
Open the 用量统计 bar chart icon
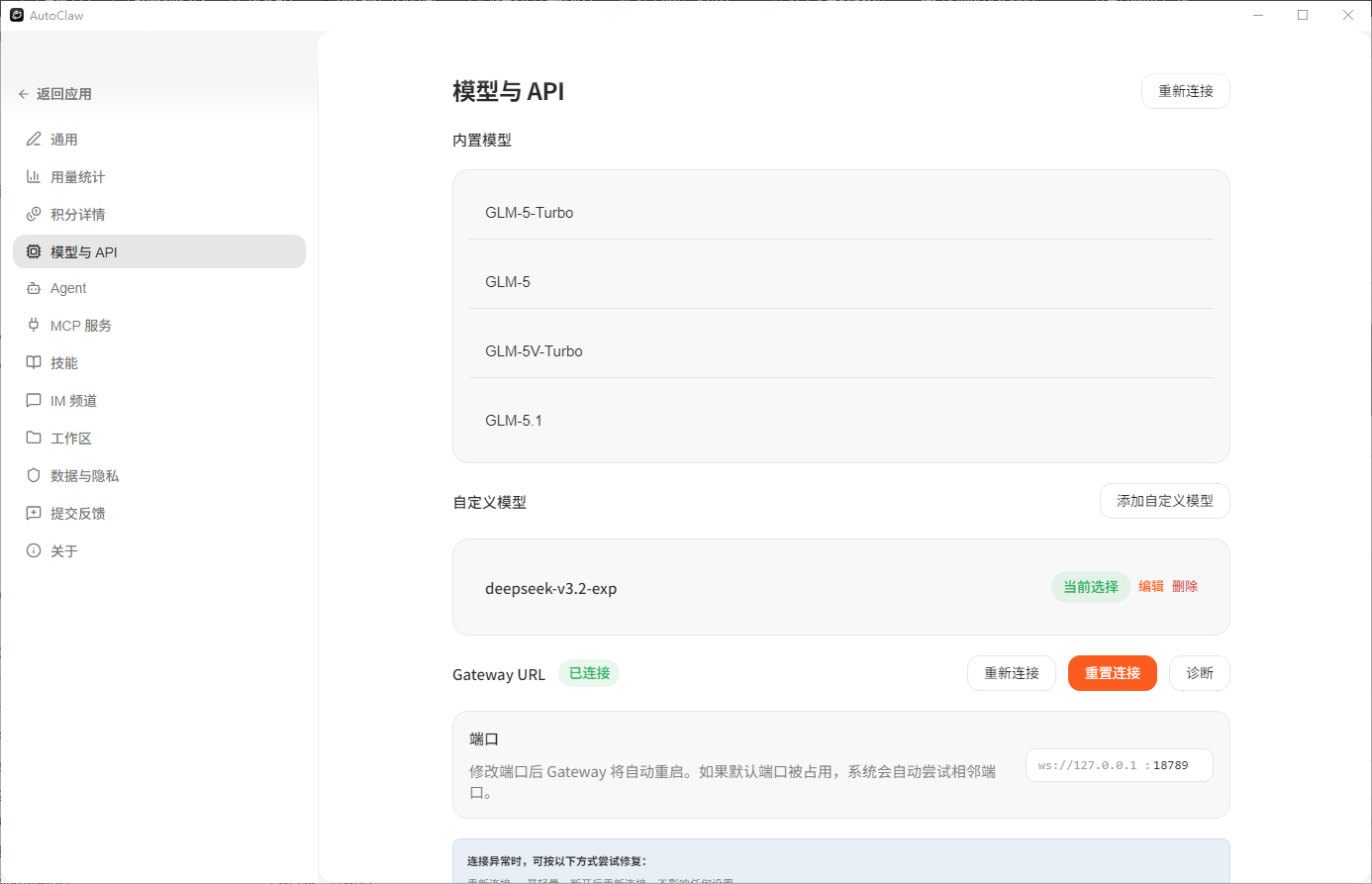click(34, 177)
